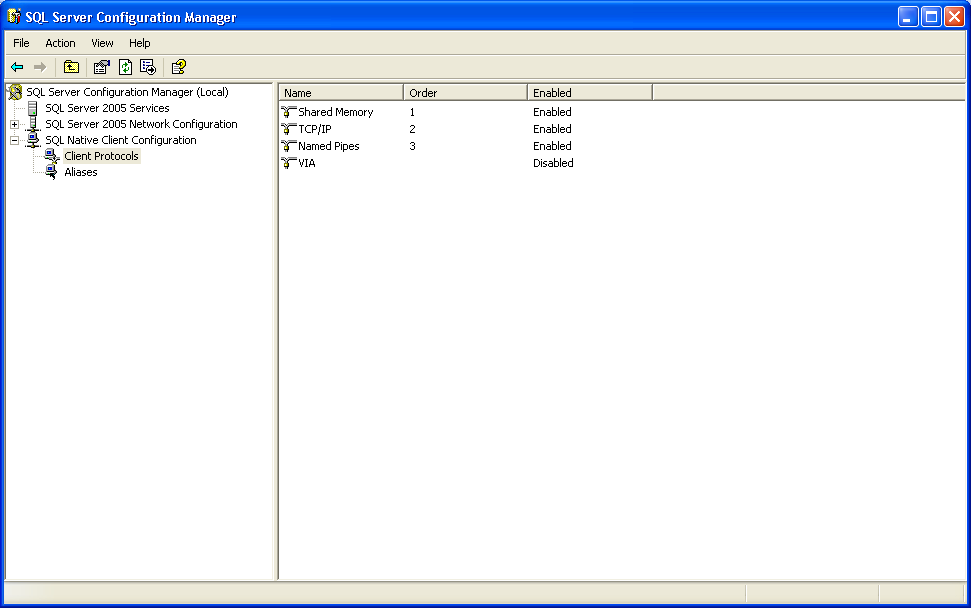Maximize the Configuration Manager window
Image resolution: width=971 pixels, height=608 pixels.
click(x=931, y=17)
